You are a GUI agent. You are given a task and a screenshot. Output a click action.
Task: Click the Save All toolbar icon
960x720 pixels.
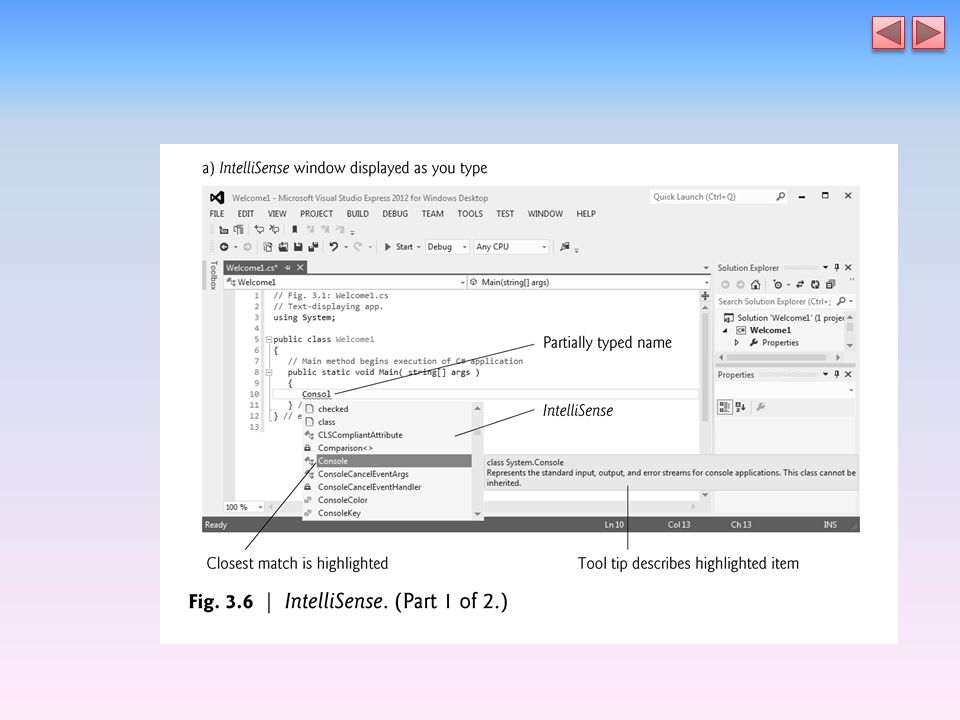tap(313, 247)
